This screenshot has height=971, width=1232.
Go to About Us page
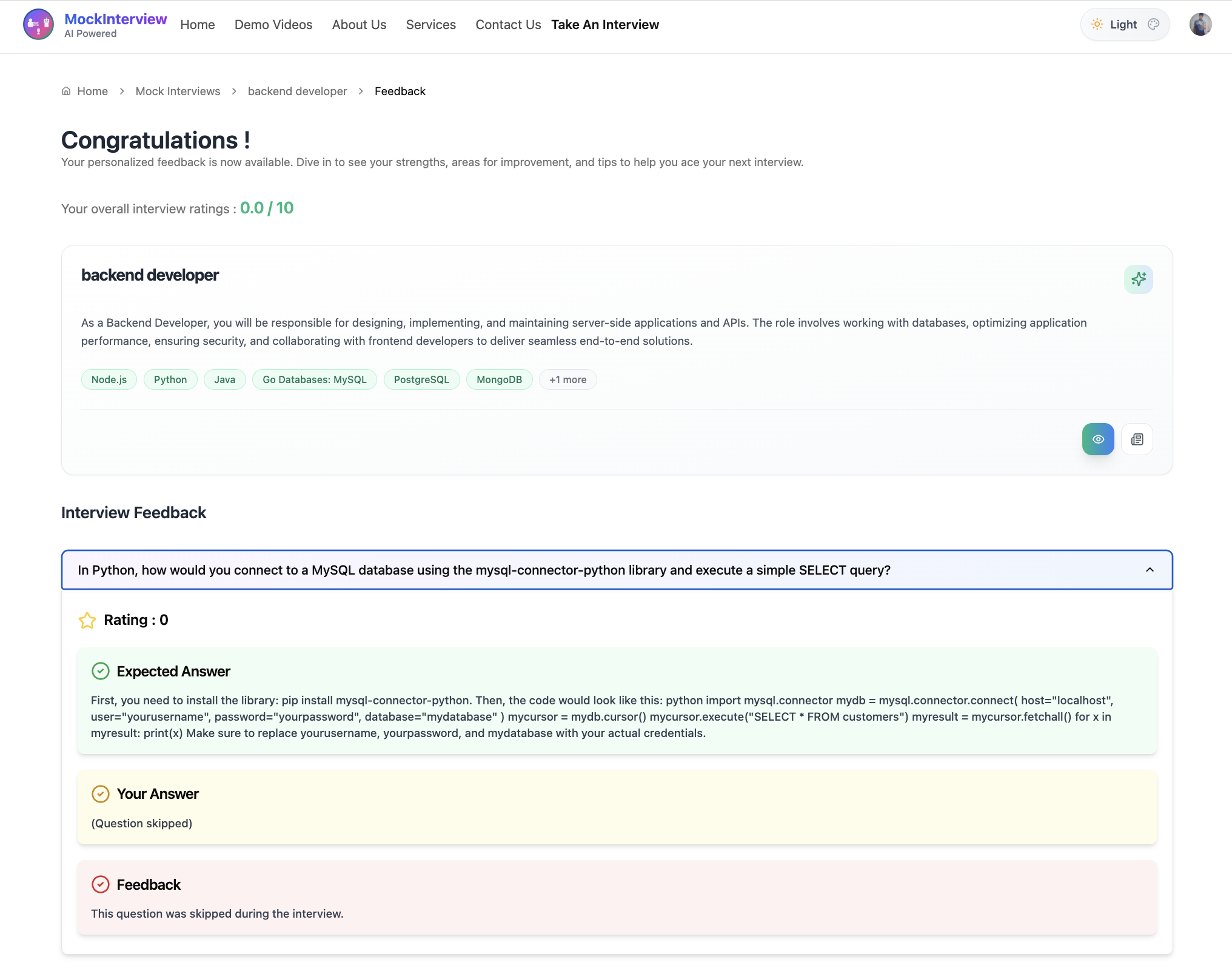tap(359, 24)
